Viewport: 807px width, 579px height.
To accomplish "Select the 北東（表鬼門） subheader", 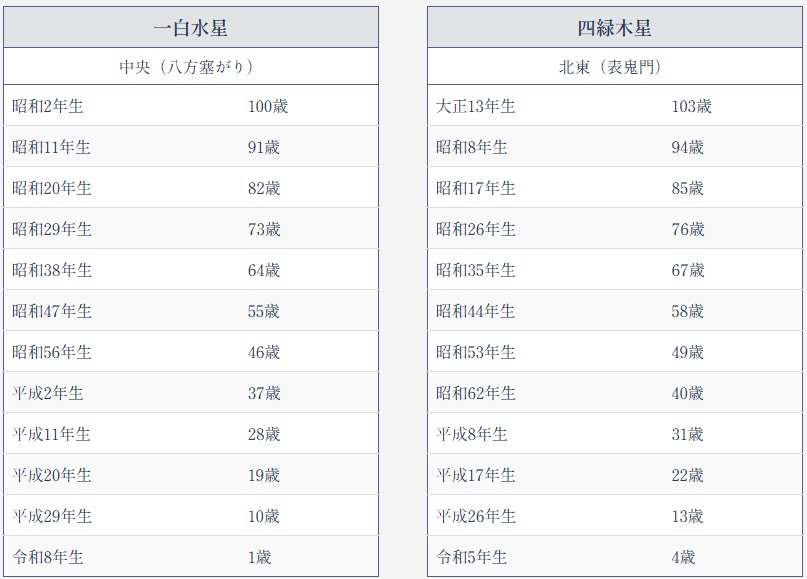I will point(615,67).
